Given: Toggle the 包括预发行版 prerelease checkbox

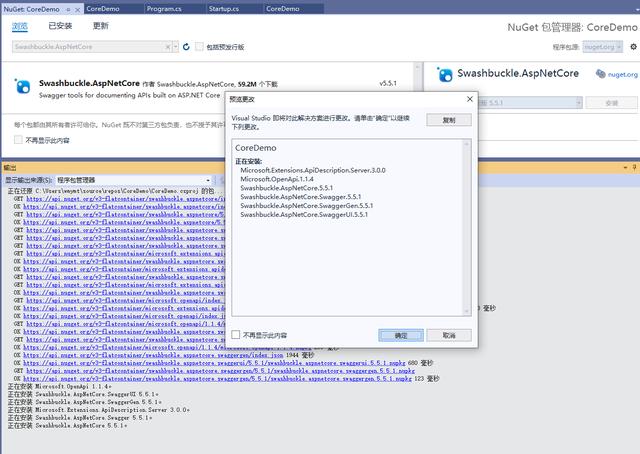Looking at the screenshot, I should [199, 47].
